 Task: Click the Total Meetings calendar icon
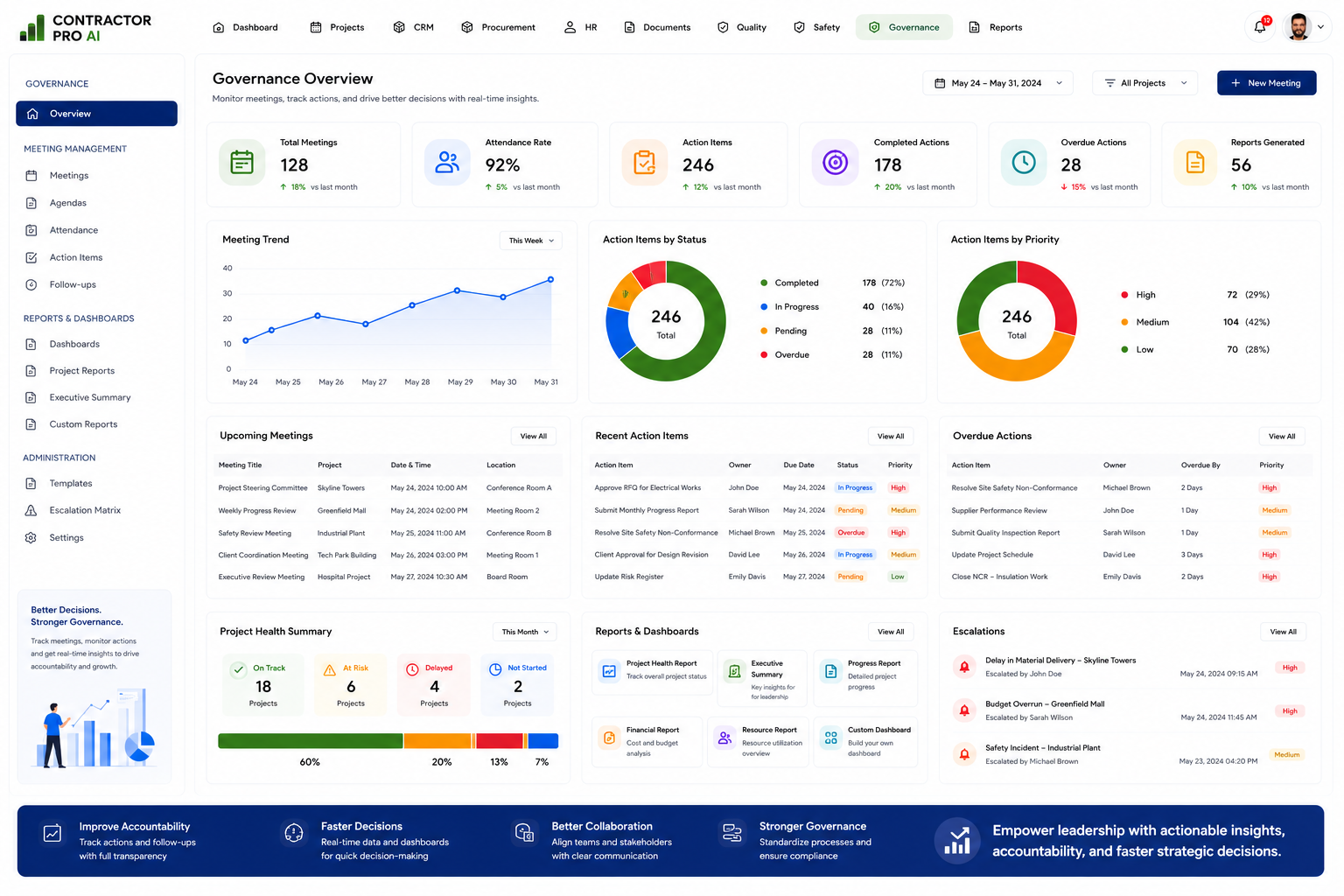241,162
